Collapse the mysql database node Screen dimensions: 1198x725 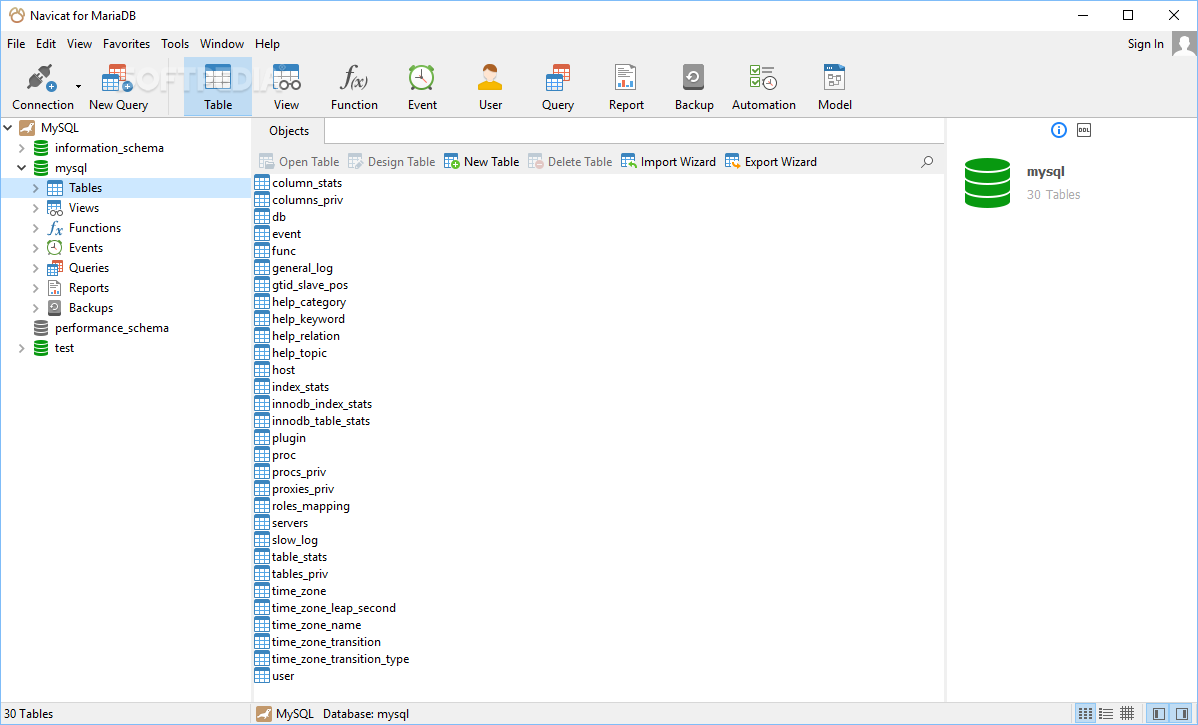tap(21, 168)
